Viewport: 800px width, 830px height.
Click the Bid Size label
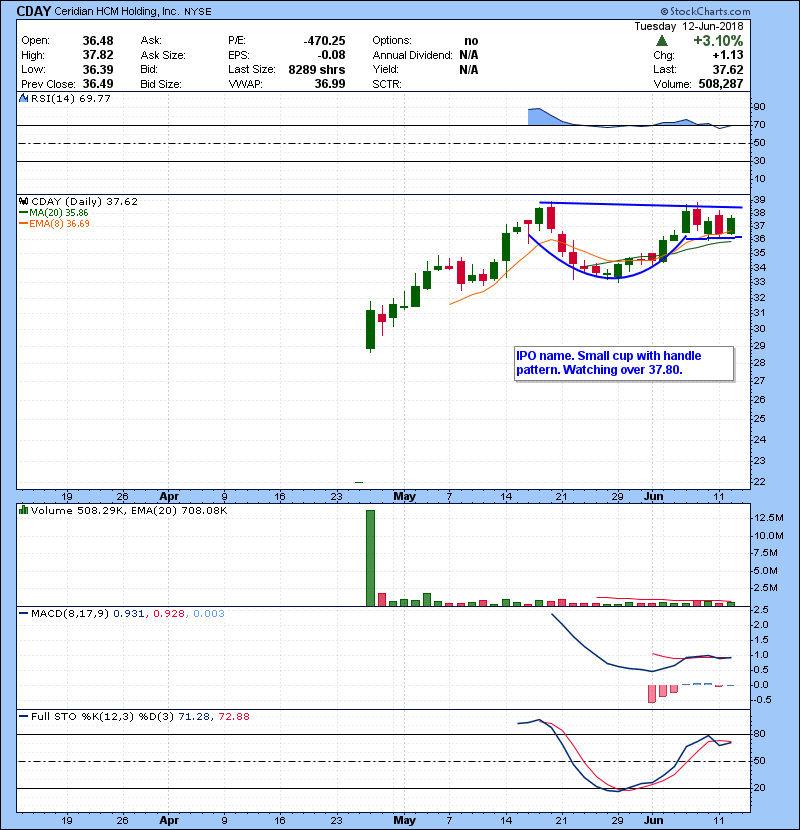(x=161, y=84)
